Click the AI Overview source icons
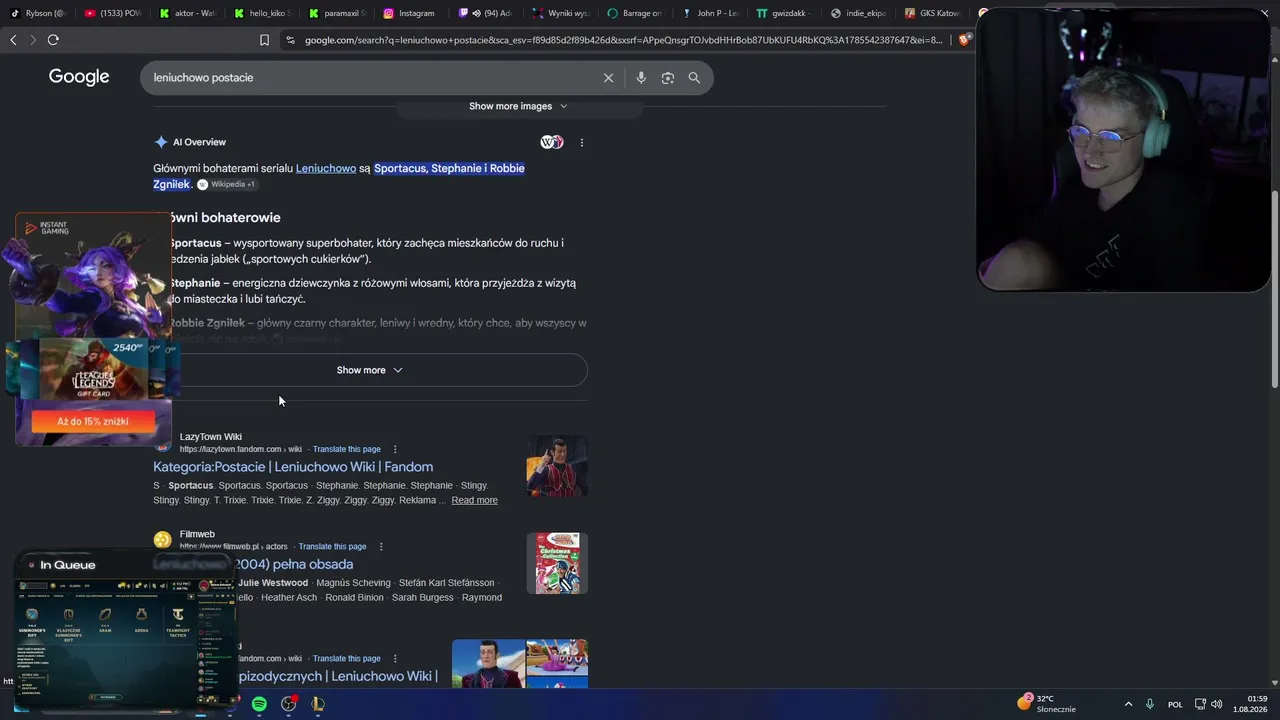1280x720 pixels. pos(552,142)
